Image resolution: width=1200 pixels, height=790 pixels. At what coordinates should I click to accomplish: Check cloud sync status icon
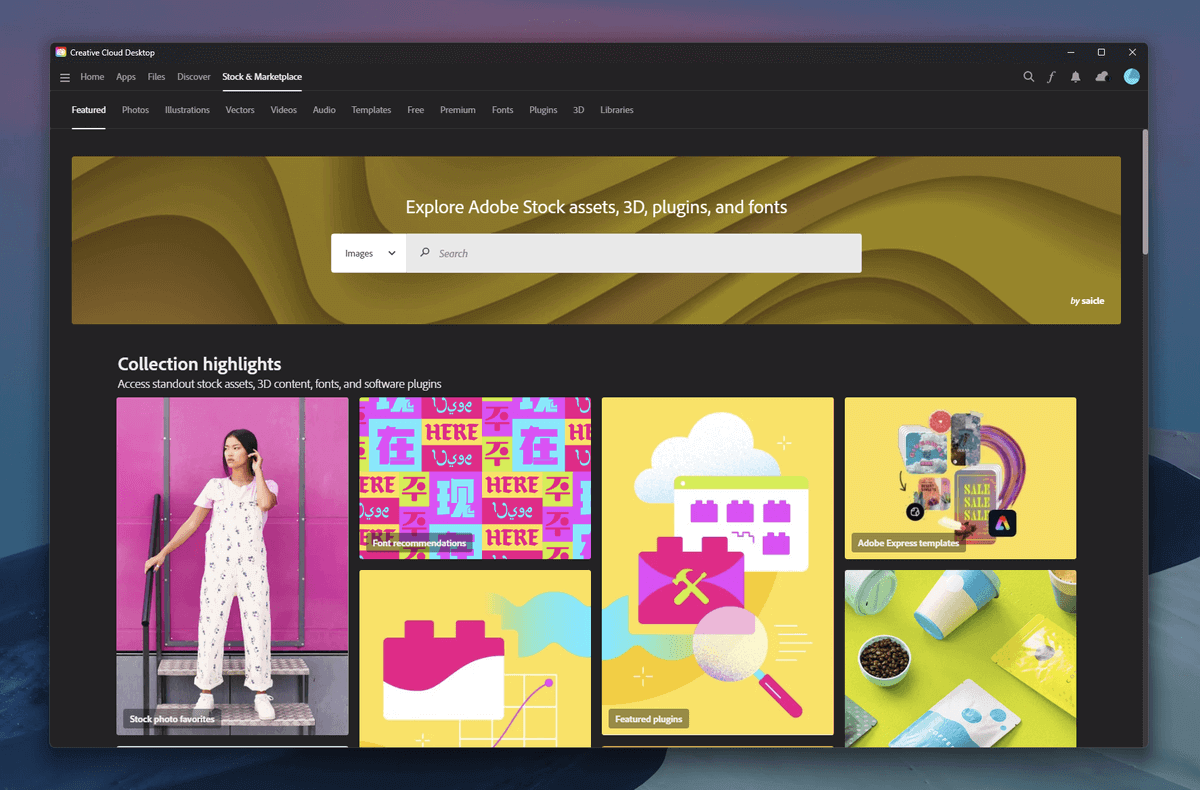[1101, 77]
